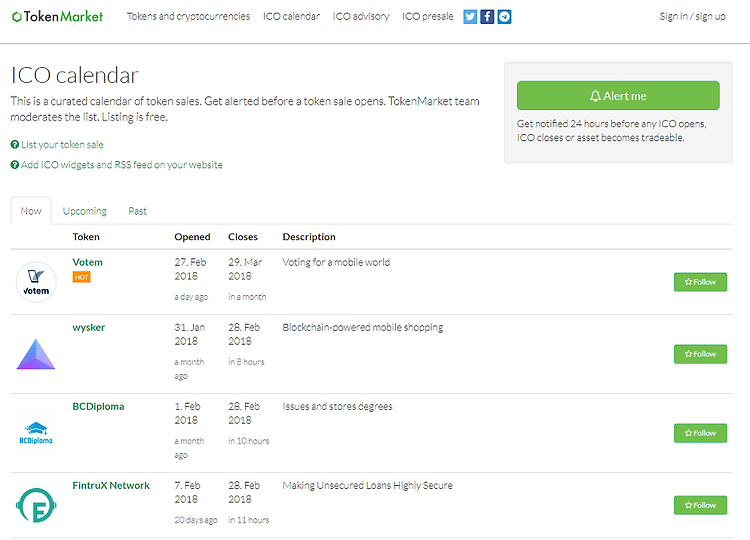Screen dimensions: 750x540
Task: Open List your token sale link
Action: pyautogui.click(x=57, y=144)
